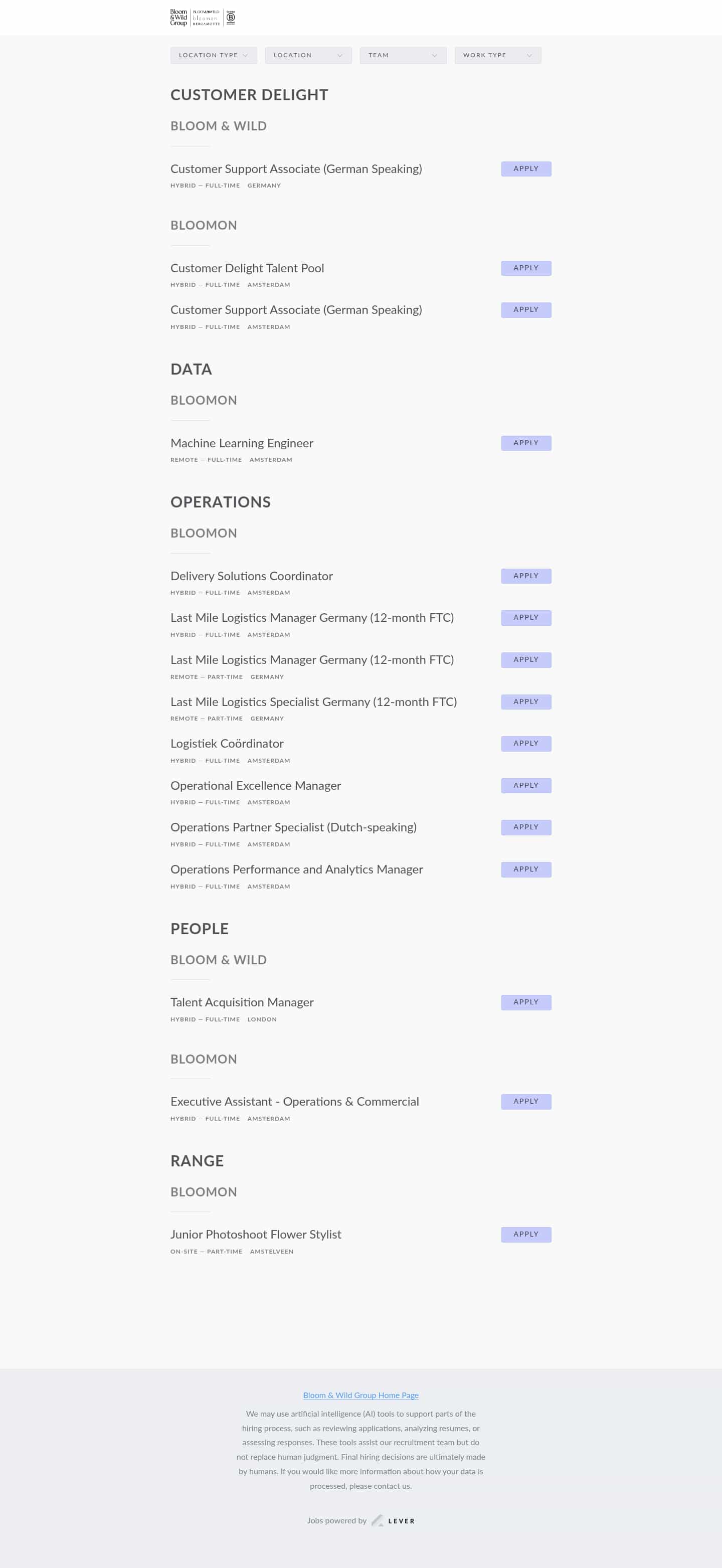Click Last Mile Logistics Specialist Germany title

(x=313, y=701)
